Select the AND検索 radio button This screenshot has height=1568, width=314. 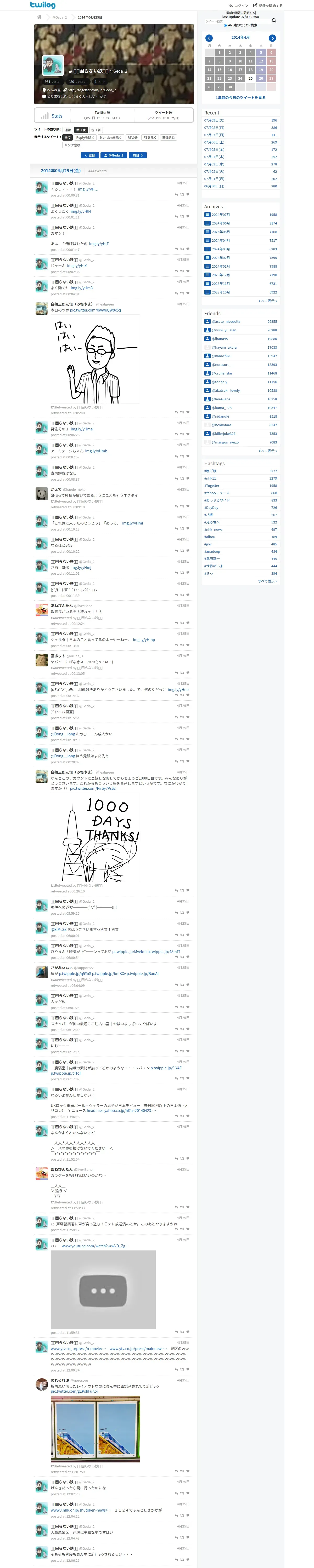click(x=226, y=26)
